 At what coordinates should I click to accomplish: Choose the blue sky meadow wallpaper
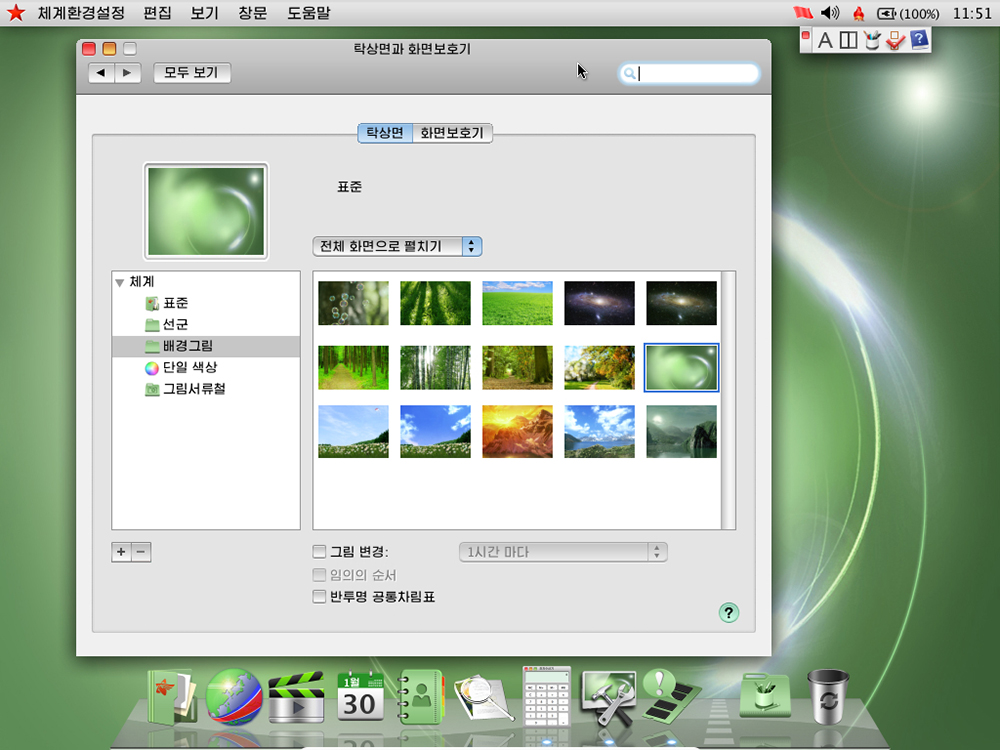coord(436,432)
